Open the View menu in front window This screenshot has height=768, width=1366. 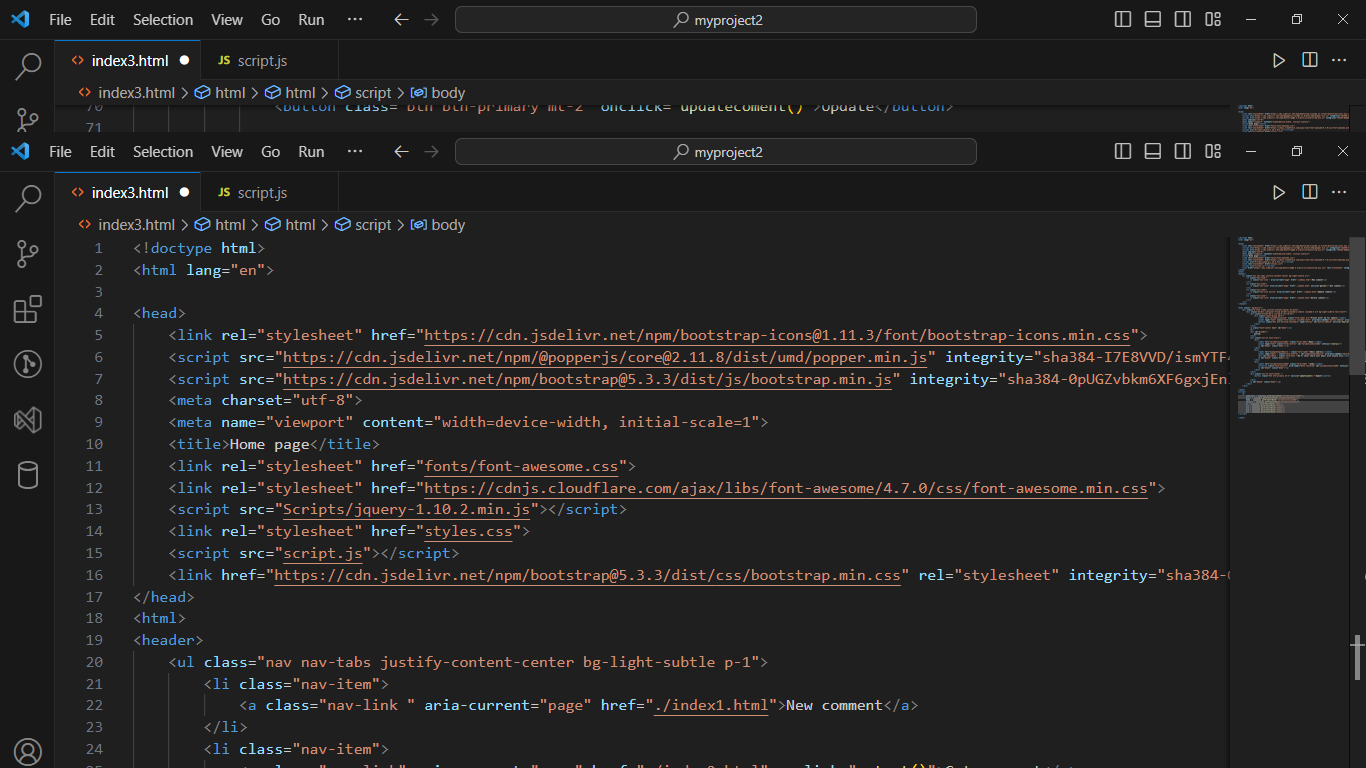pos(227,152)
